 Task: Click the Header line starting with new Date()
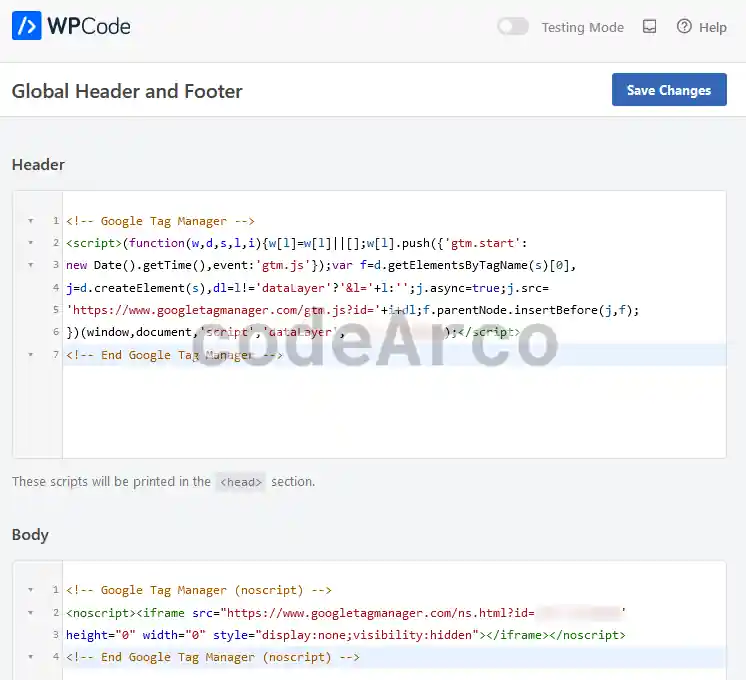(x=321, y=265)
